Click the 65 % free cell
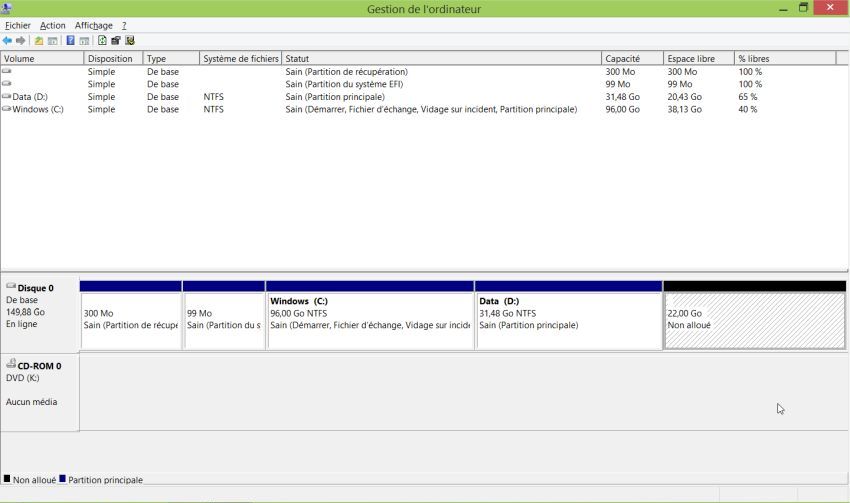The height and width of the screenshot is (503, 850). (748, 96)
